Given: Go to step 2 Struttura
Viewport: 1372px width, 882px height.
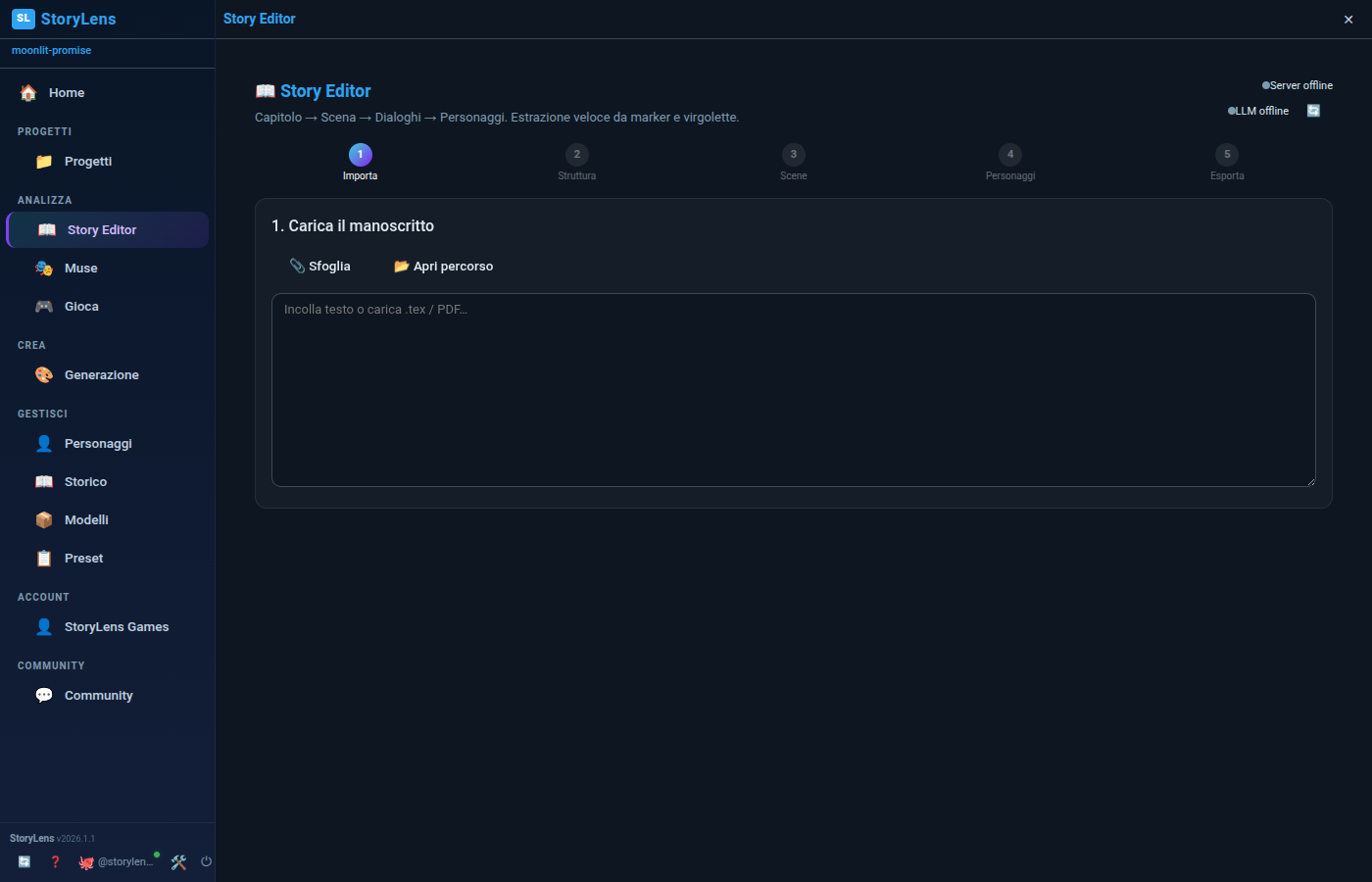Looking at the screenshot, I should (x=576, y=163).
